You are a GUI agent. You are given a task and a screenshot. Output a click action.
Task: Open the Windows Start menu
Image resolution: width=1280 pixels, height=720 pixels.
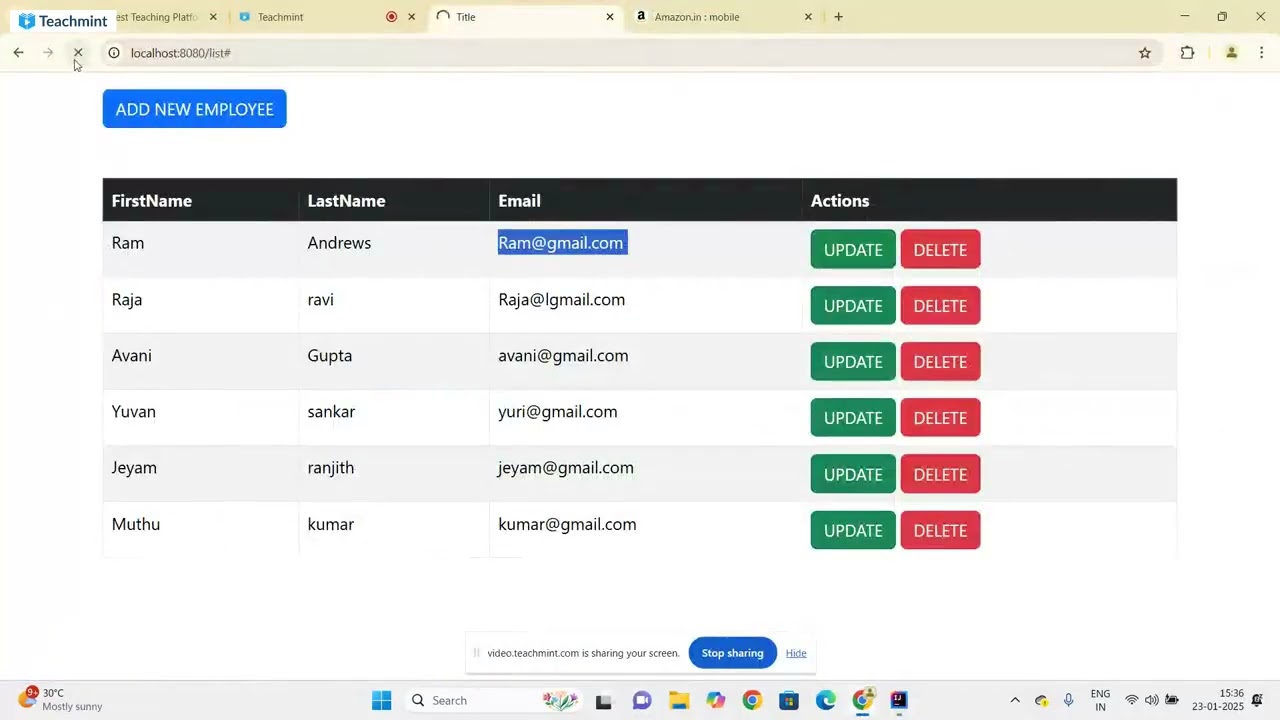tap(382, 700)
